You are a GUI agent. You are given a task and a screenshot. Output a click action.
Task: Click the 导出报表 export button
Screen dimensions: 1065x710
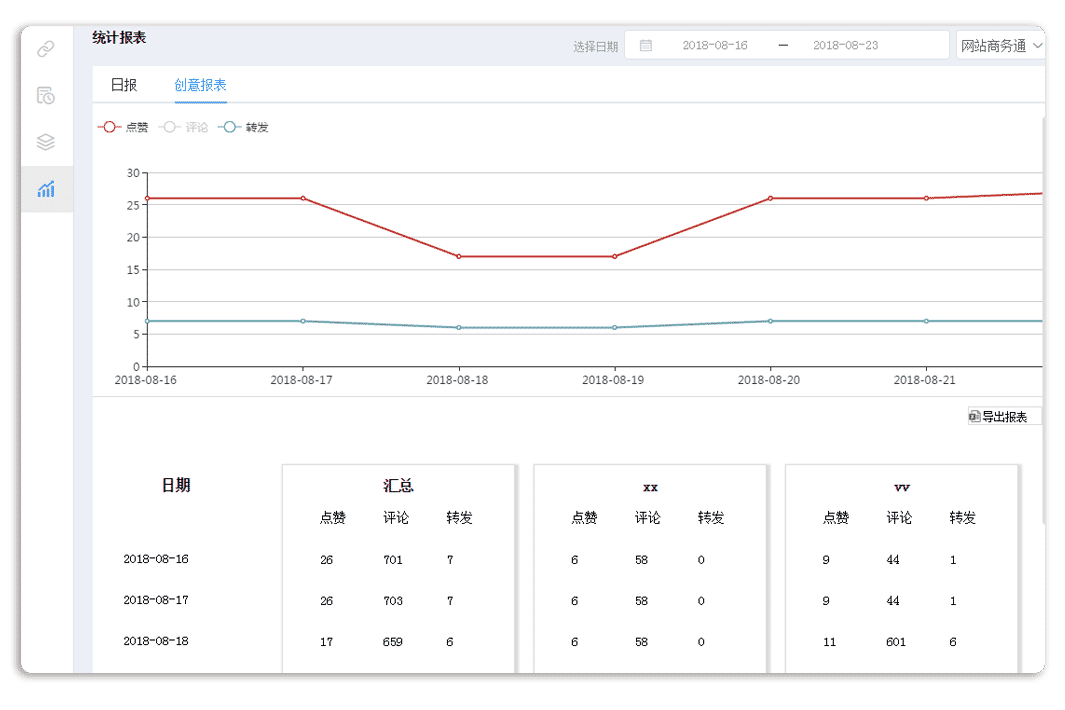(x=1004, y=417)
